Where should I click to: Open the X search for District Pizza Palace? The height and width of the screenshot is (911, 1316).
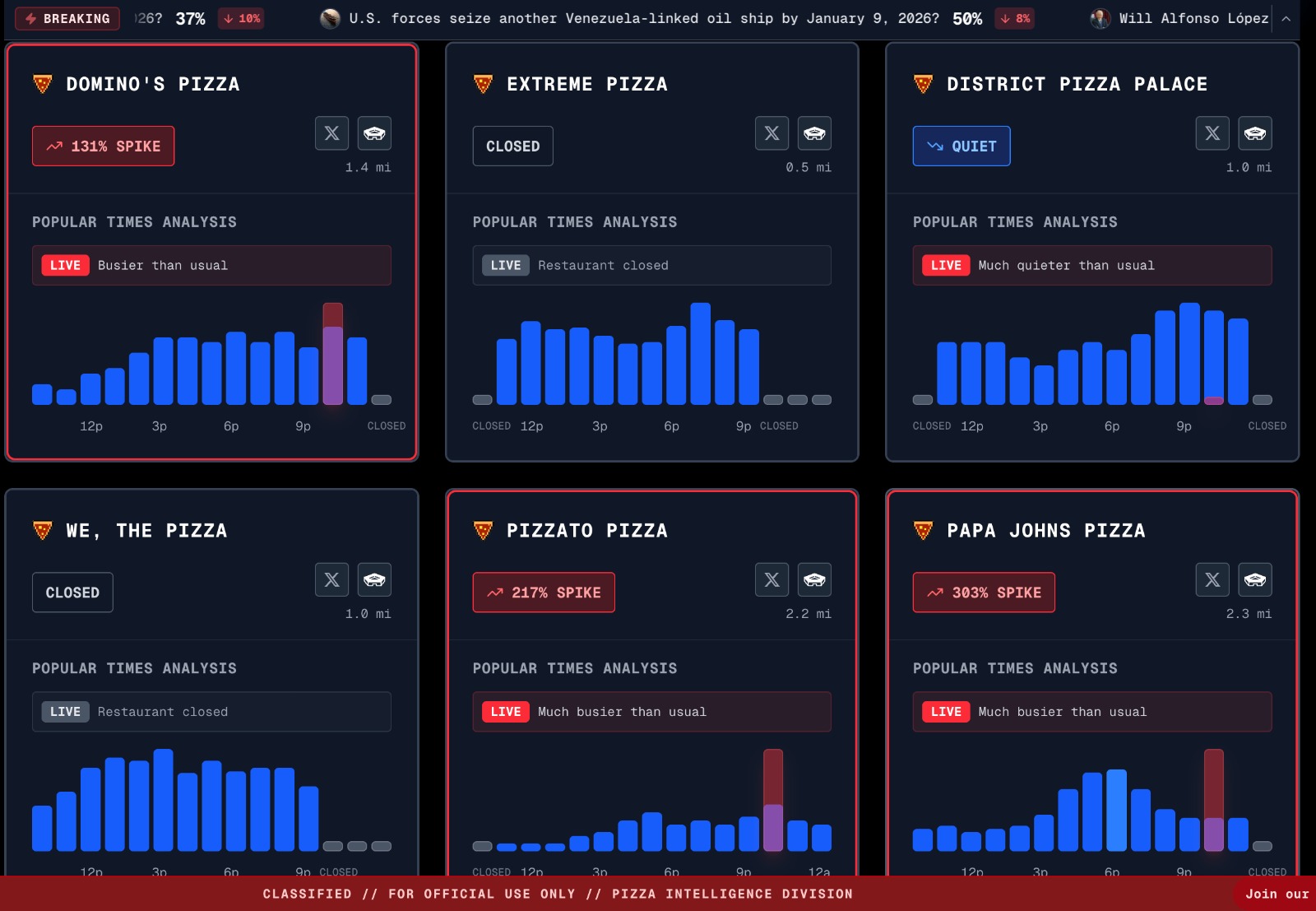[x=1212, y=133]
